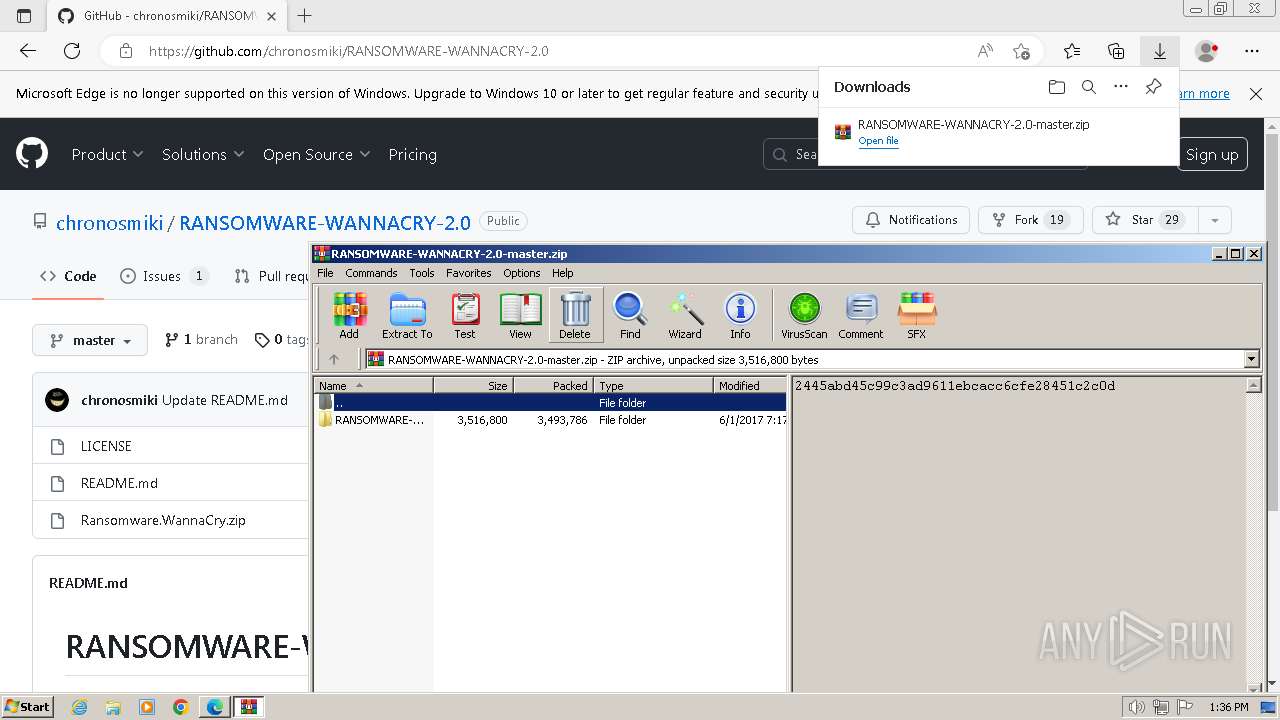Open the Windows Start button
The height and width of the screenshot is (720, 1280).
pos(27,707)
